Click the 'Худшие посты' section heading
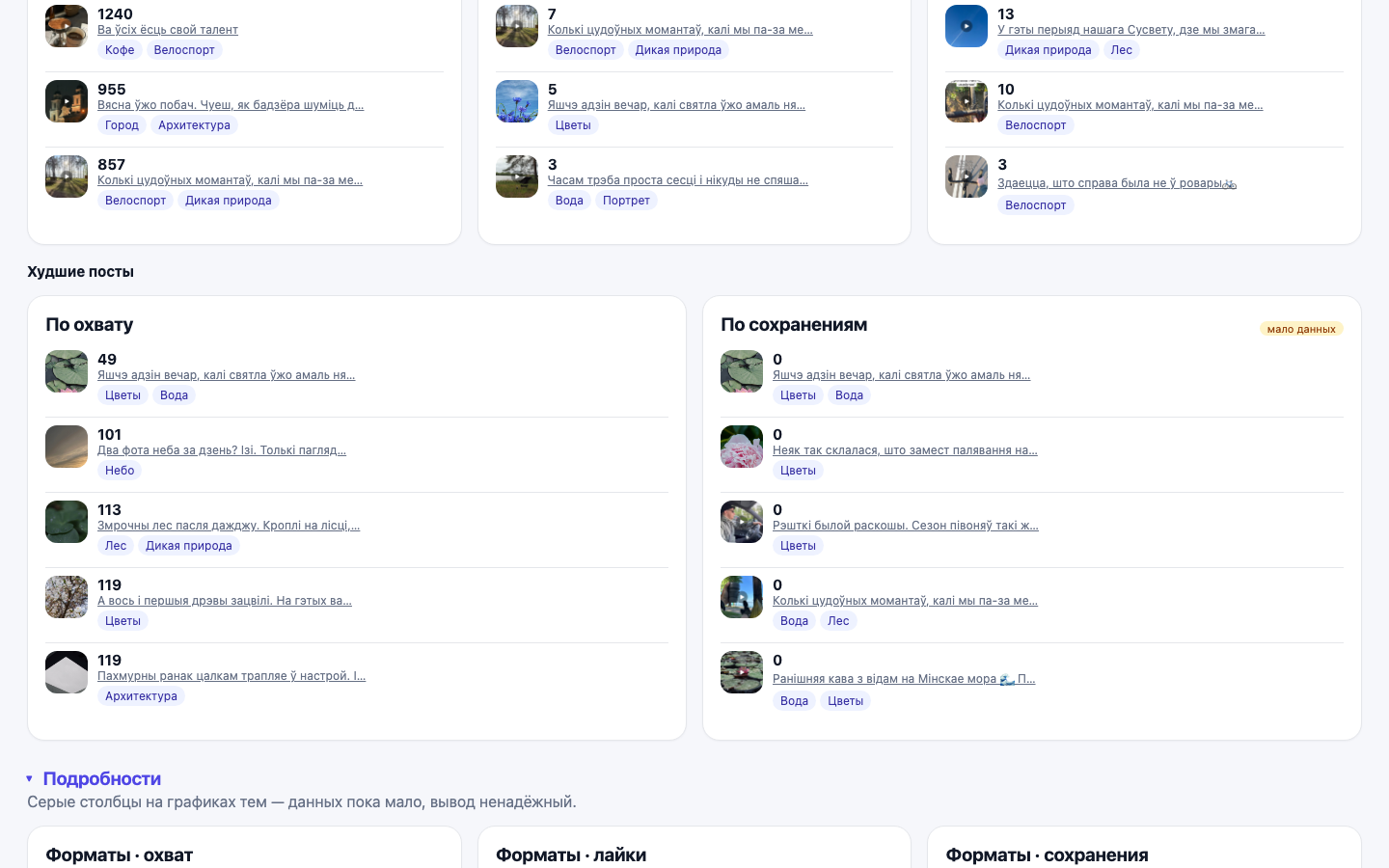The height and width of the screenshot is (868, 1389). pyautogui.click(x=81, y=272)
